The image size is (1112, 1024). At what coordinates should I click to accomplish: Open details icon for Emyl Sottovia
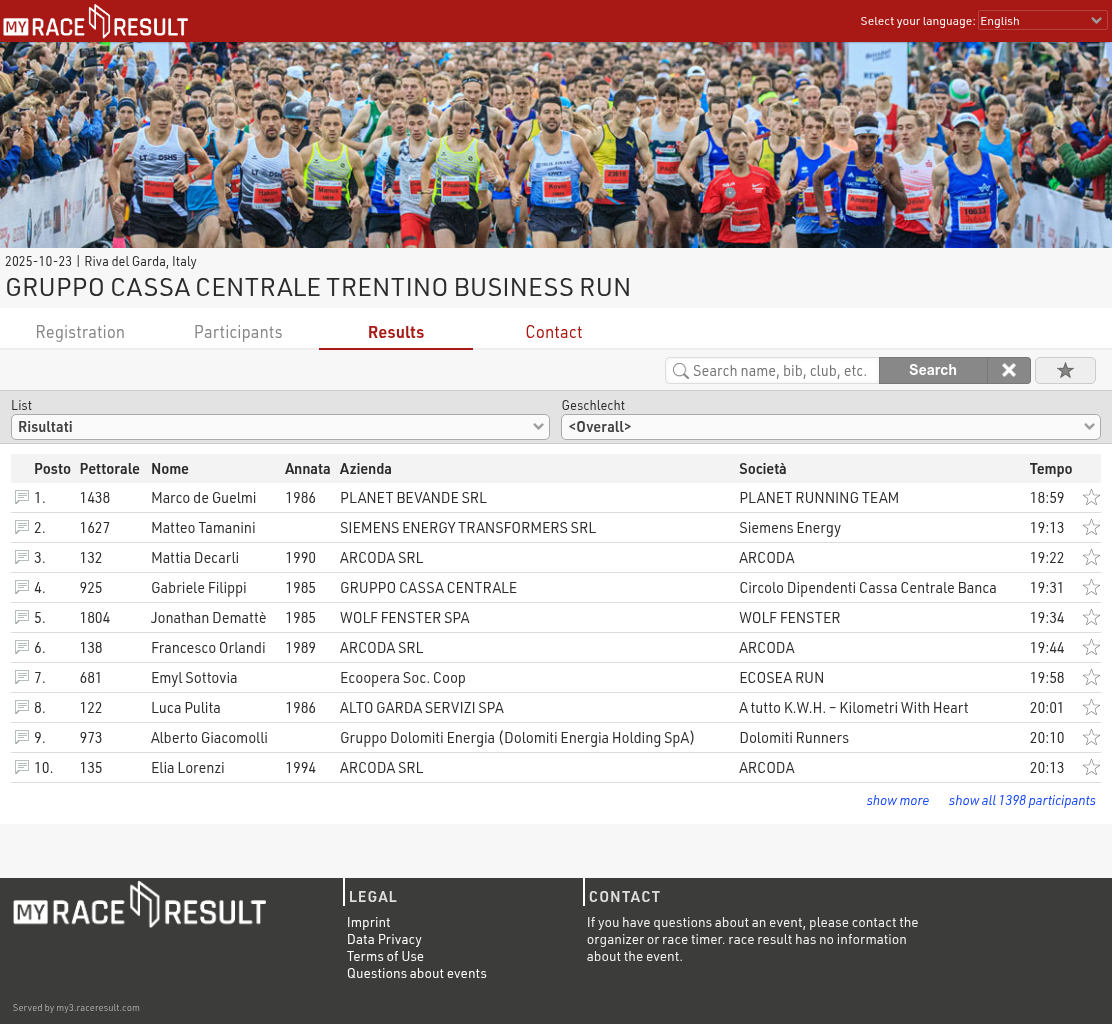22,677
